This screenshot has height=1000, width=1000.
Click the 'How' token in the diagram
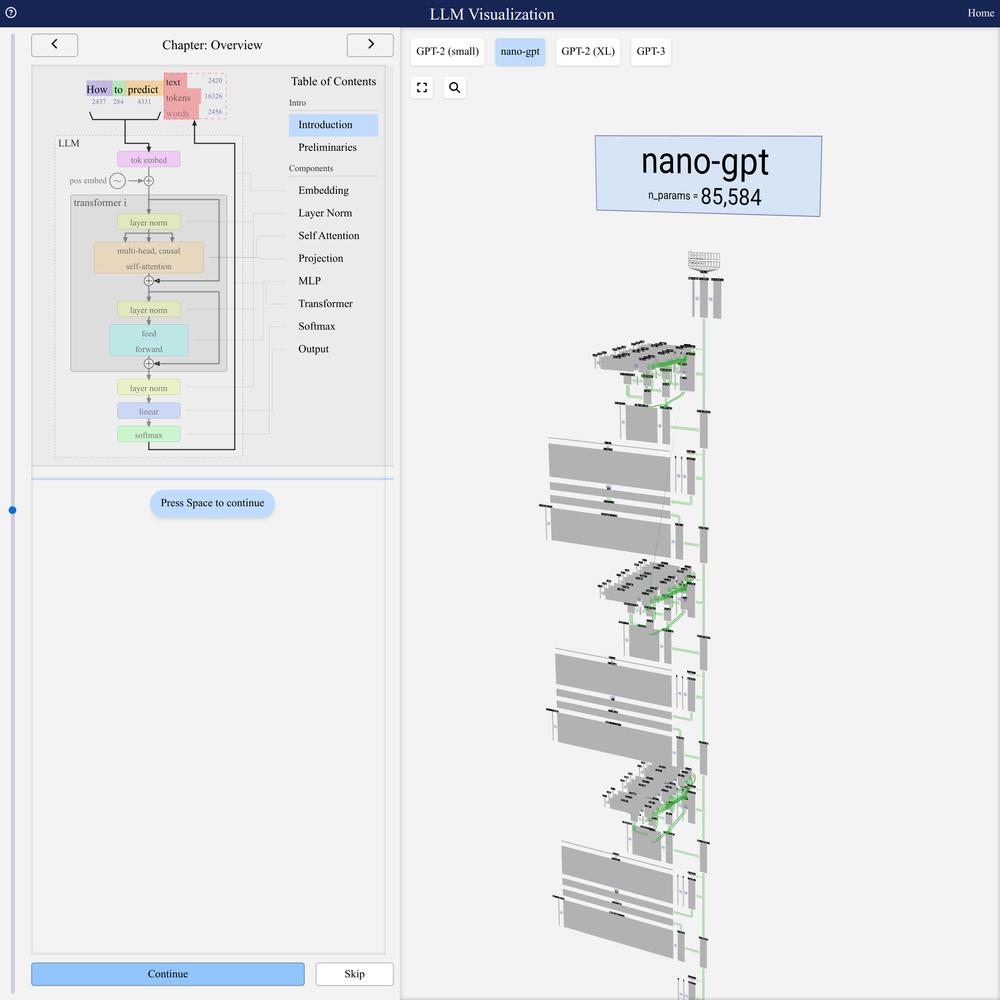coord(97,89)
